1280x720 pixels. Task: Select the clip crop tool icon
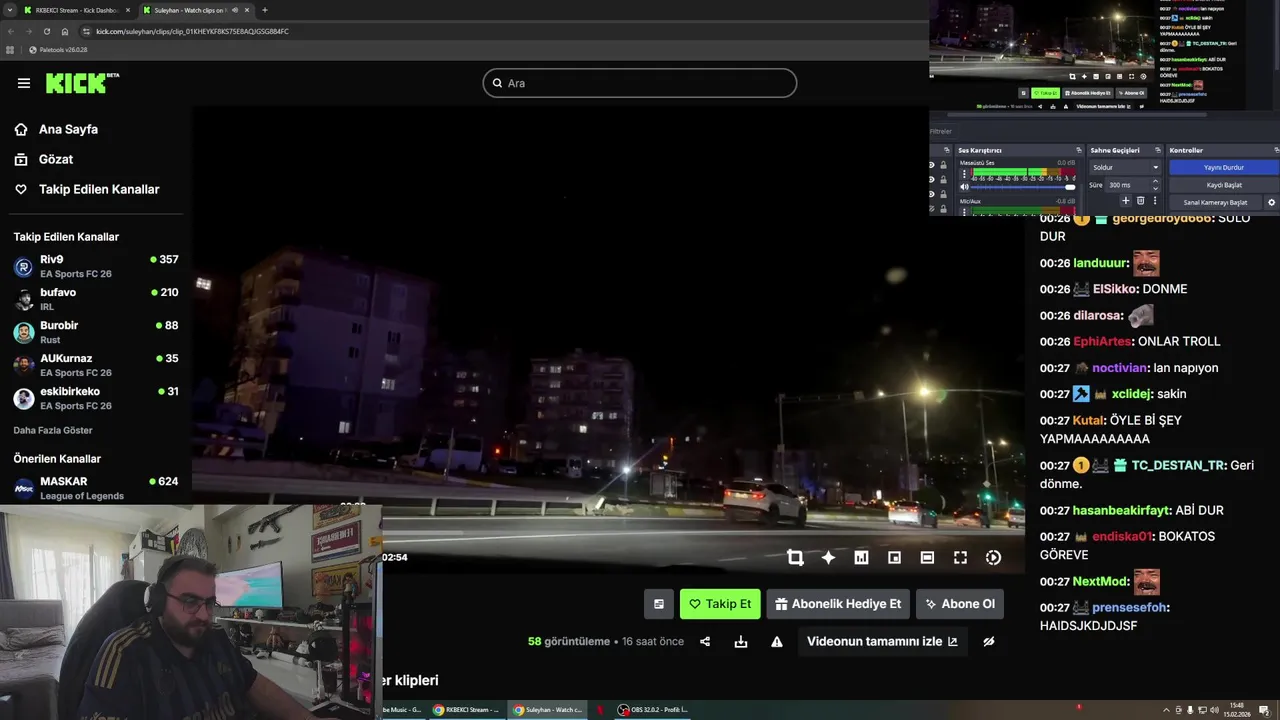pos(795,558)
